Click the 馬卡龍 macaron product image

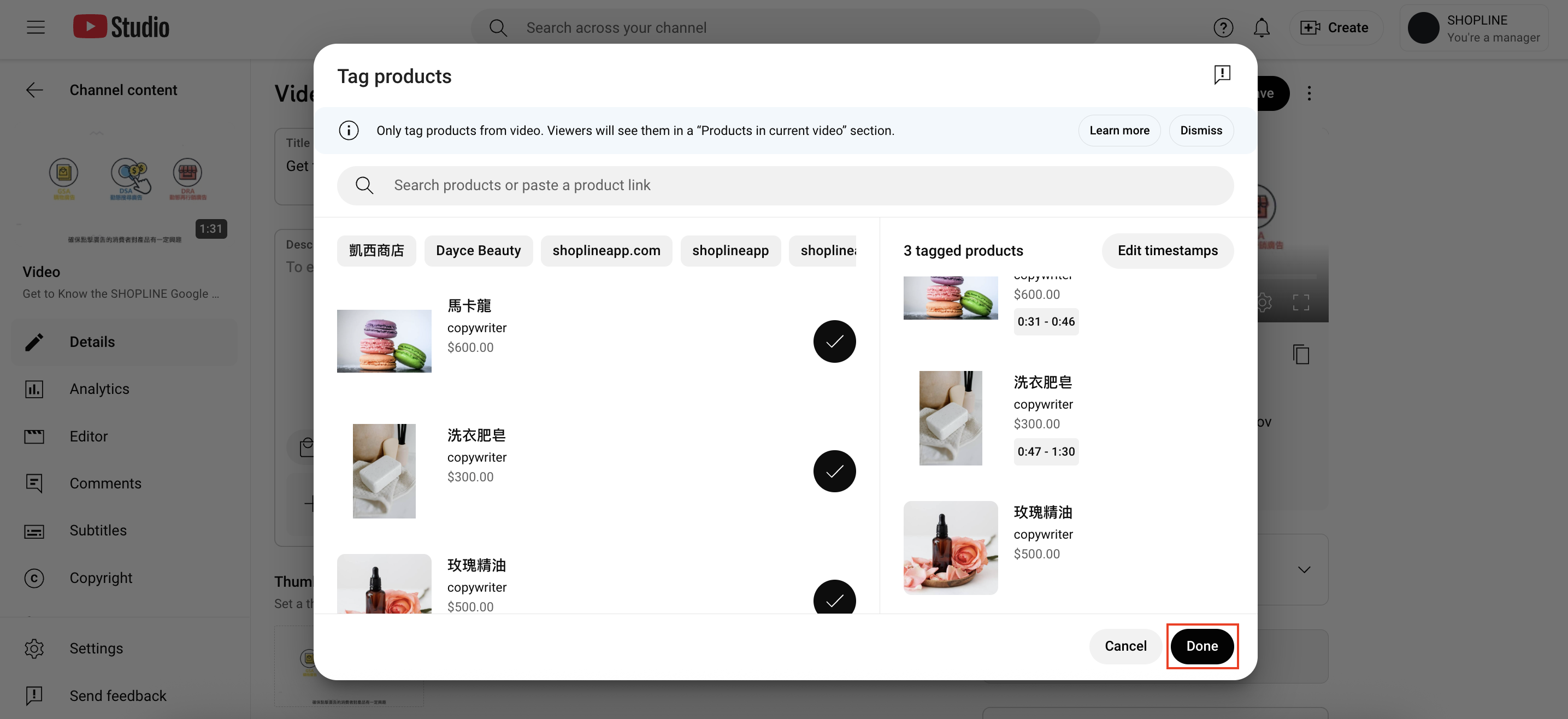pos(384,341)
